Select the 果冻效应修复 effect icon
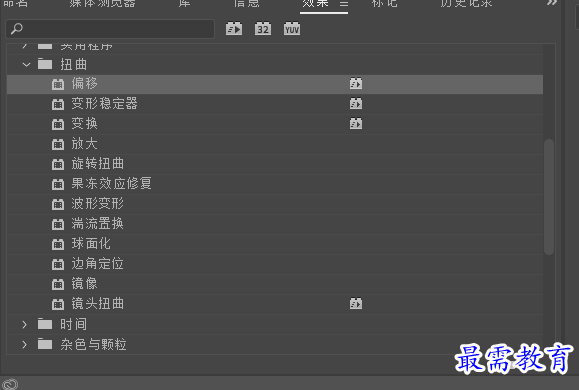 [58, 184]
